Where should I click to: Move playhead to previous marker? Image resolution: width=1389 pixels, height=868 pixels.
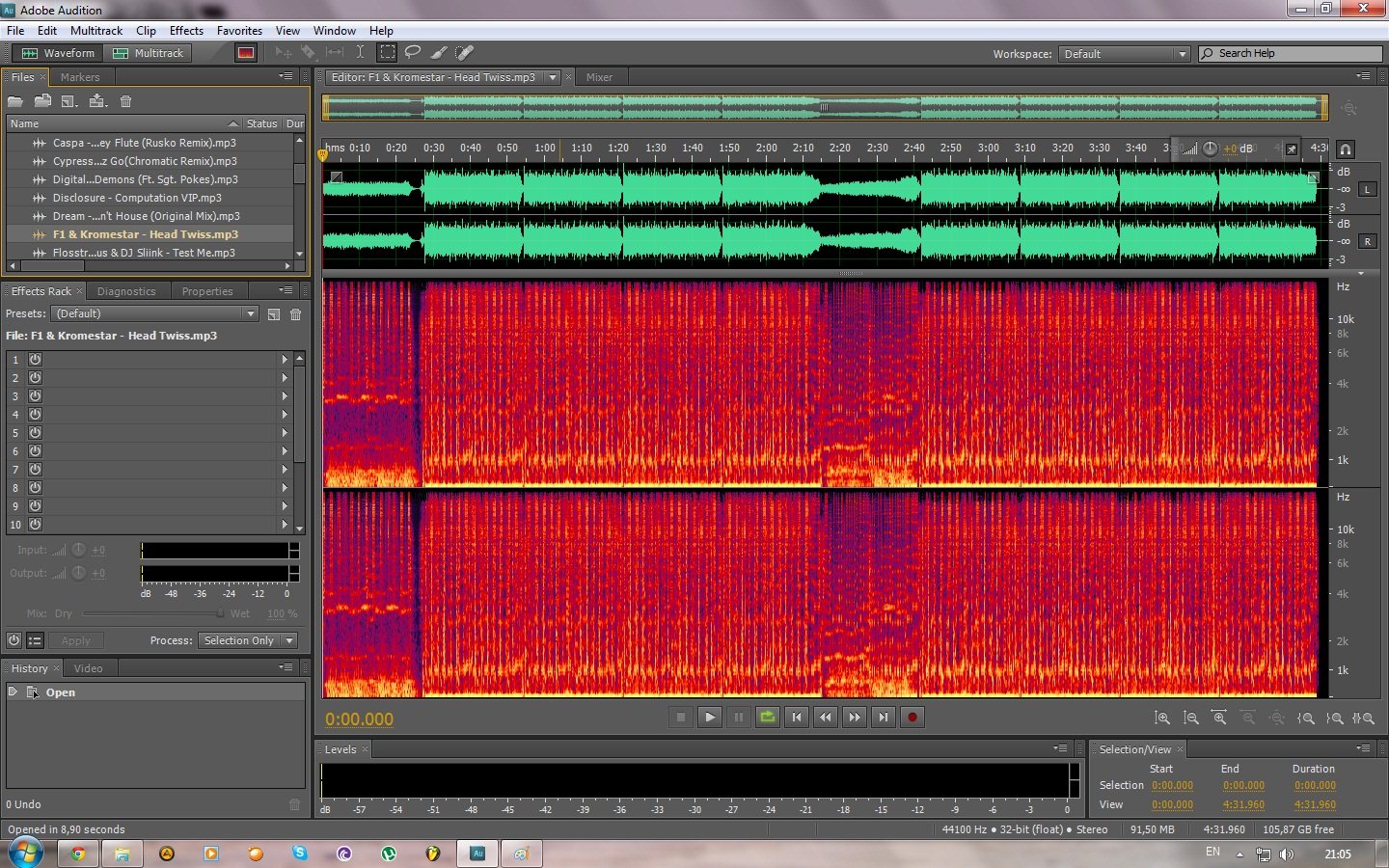(x=797, y=718)
